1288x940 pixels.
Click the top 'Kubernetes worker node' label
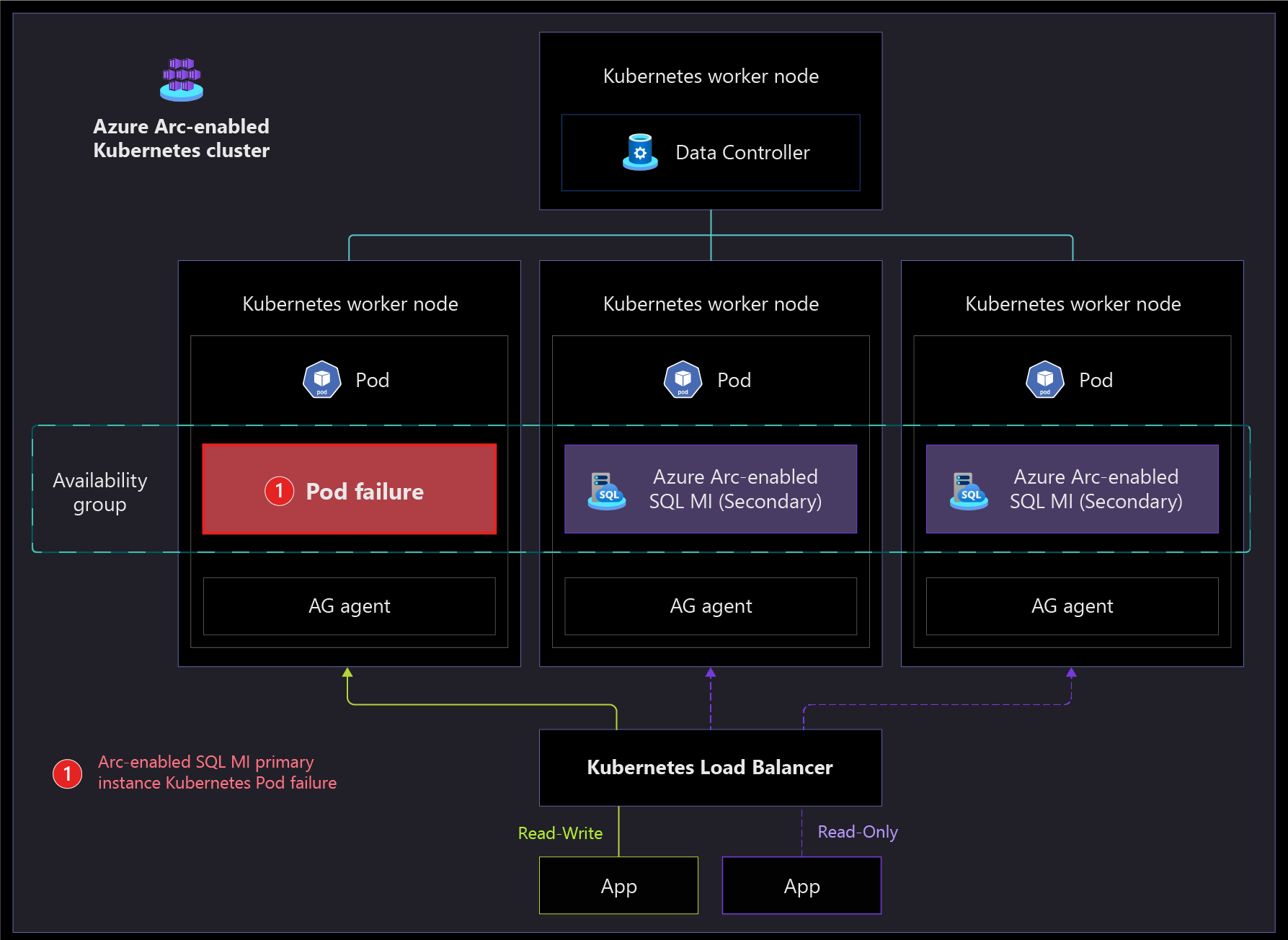pos(711,76)
